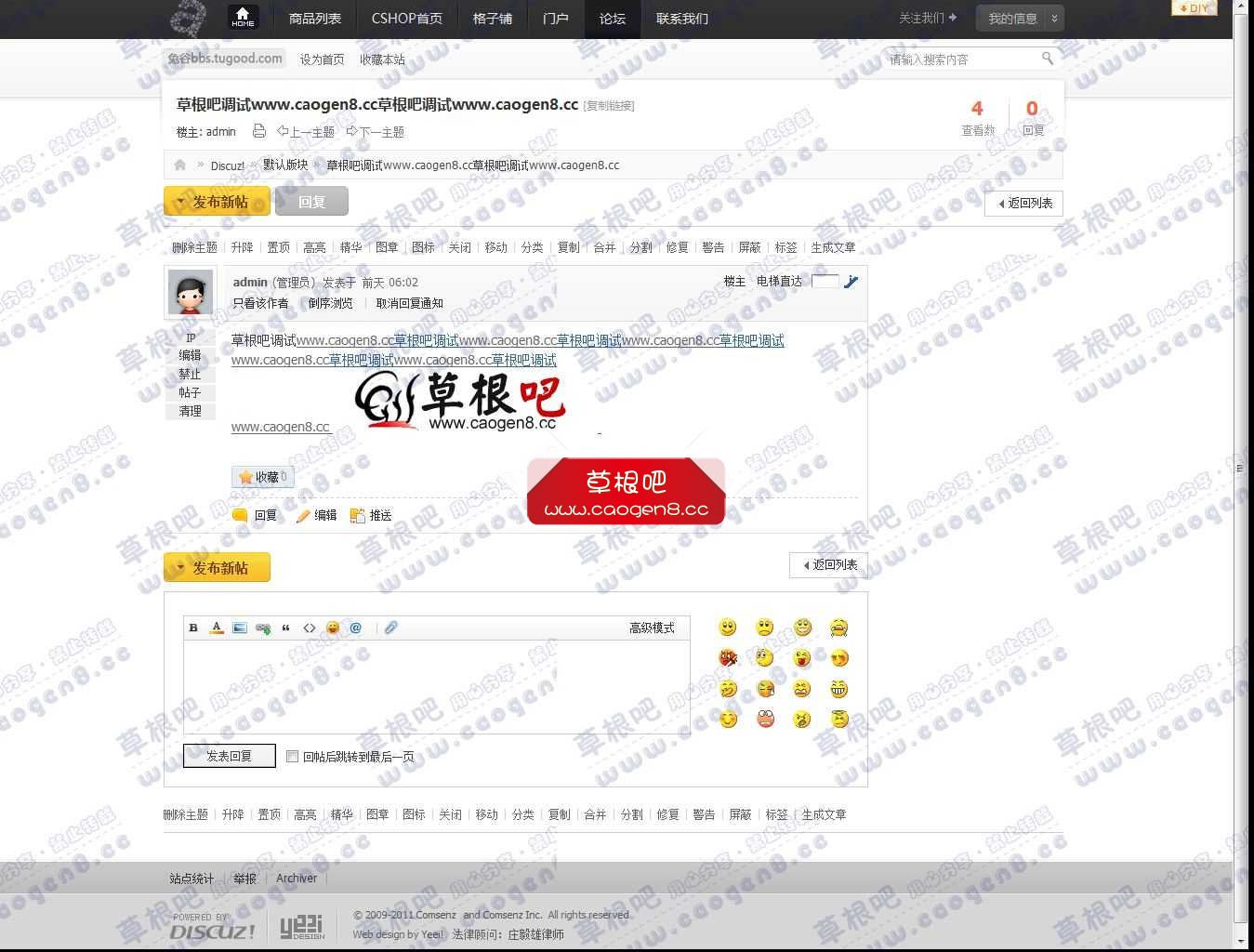Open the smiley picker in the editor toolbar
This screenshot has width=1254, height=952.
[x=332, y=628]
